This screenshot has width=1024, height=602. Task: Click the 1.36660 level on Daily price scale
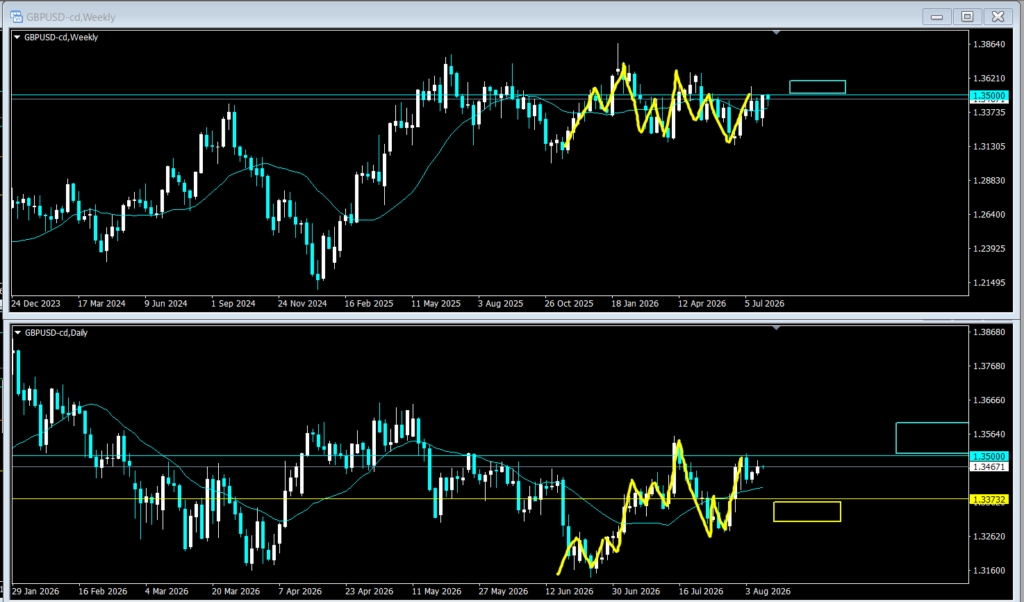click(988, 400)
